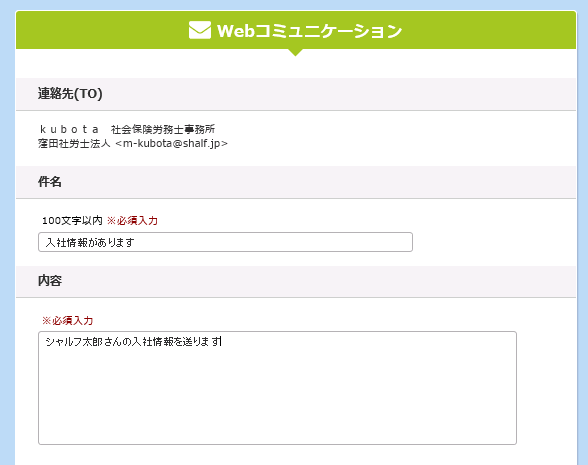Screen dimensions: 588x465
Task: Click the light blue page background
Action: tap(7, 232)
